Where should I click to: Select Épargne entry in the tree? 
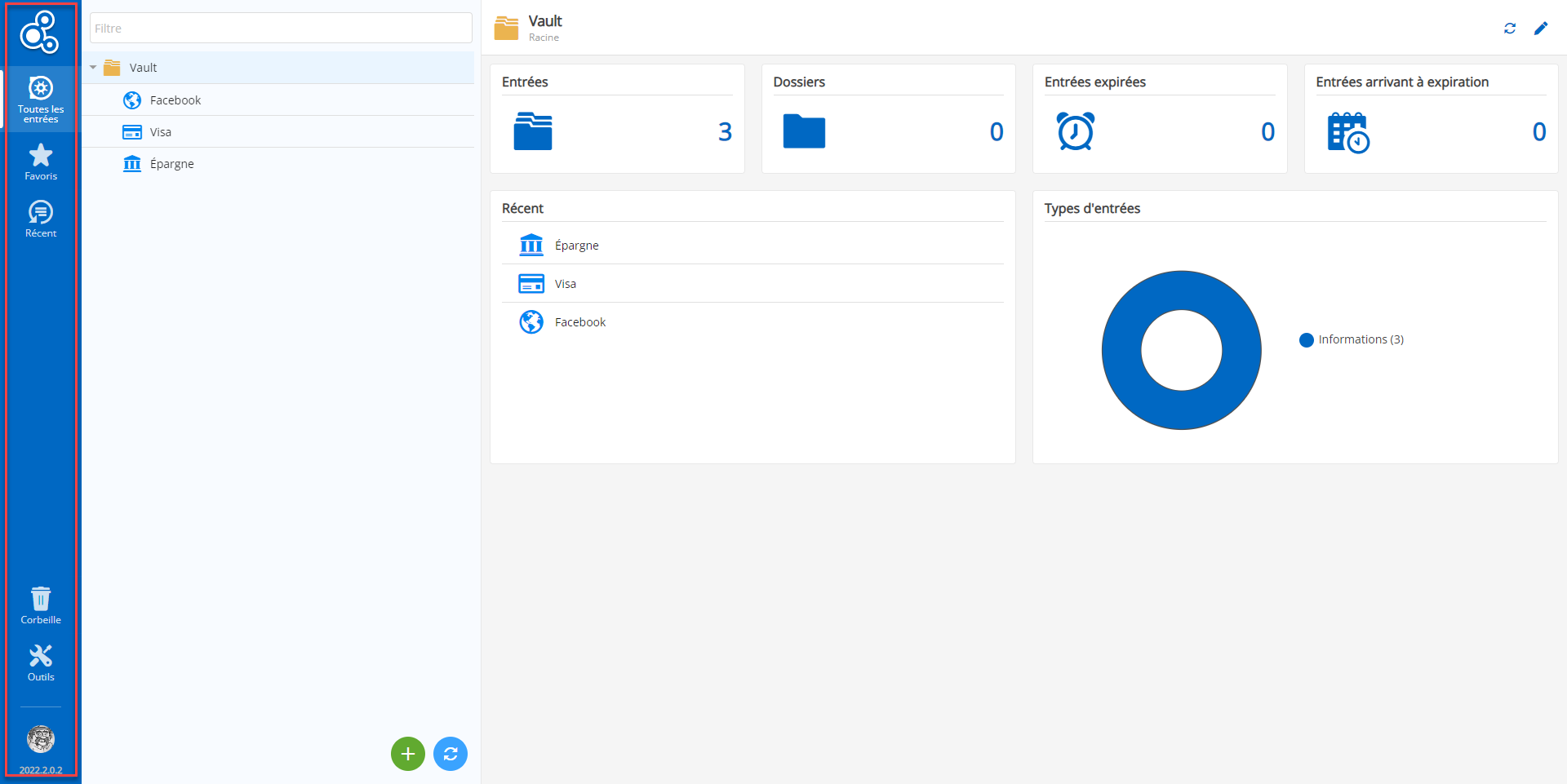(x=171, y=164)
